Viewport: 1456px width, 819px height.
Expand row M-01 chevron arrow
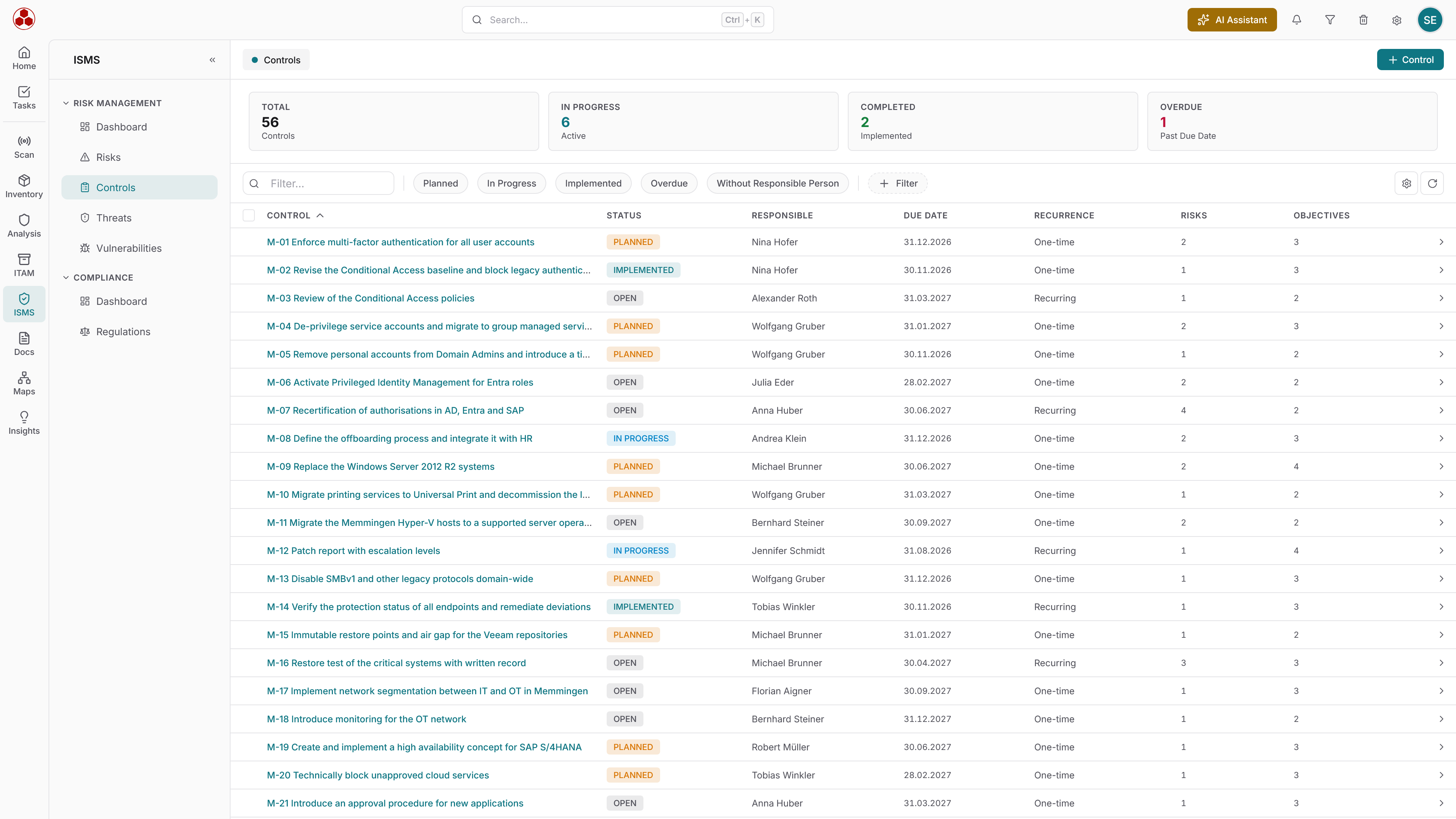click(1441, 242)
